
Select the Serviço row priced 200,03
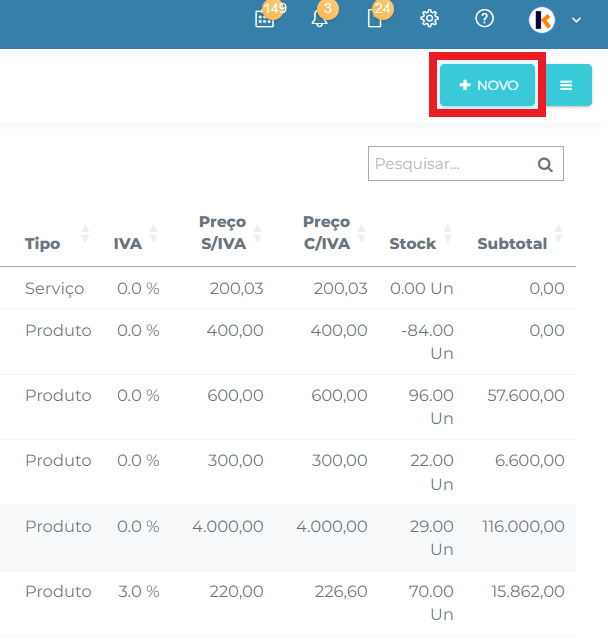tap(288, 289)
